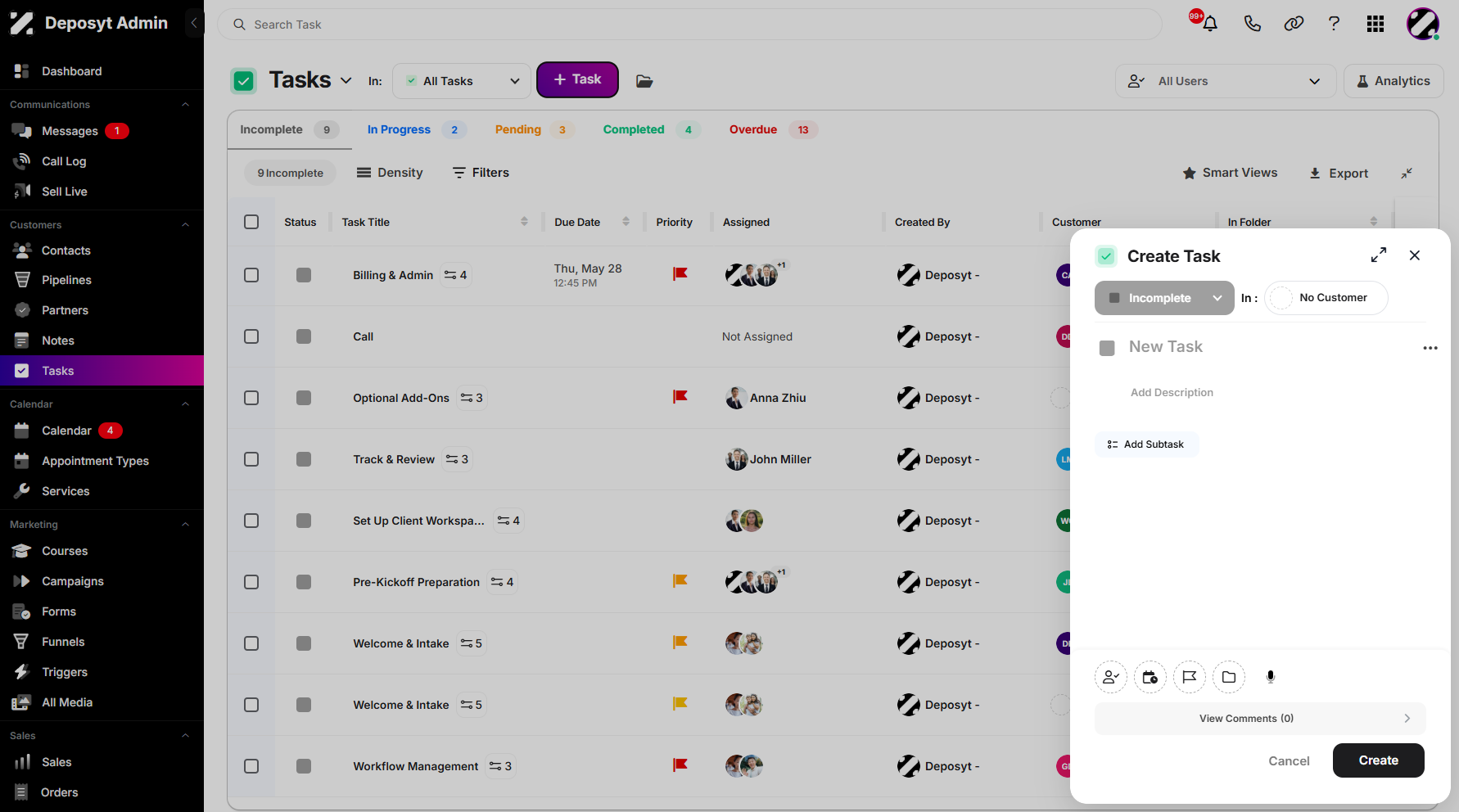1459x812 pixels.
Task: Check the Call task row checkbox
Action: tap(251, 336)
